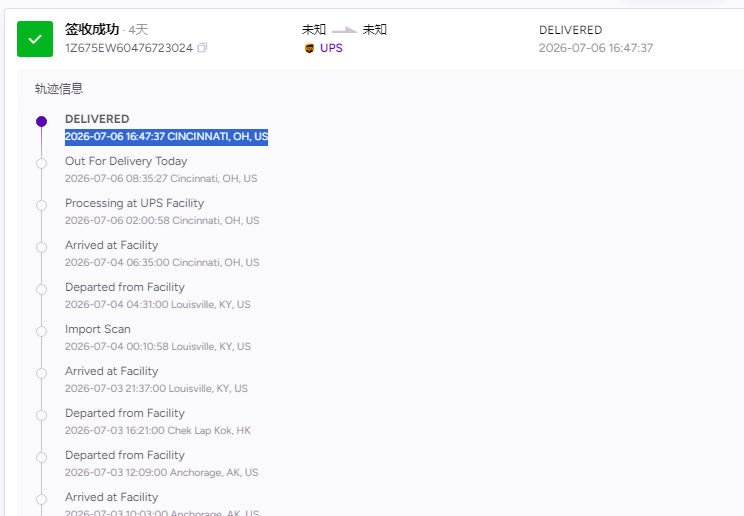Image resolution: width=744 pixels, height=516 pixels.
Task: Click the Import Scan timeline marker
Action: click(x=42, y=331)
